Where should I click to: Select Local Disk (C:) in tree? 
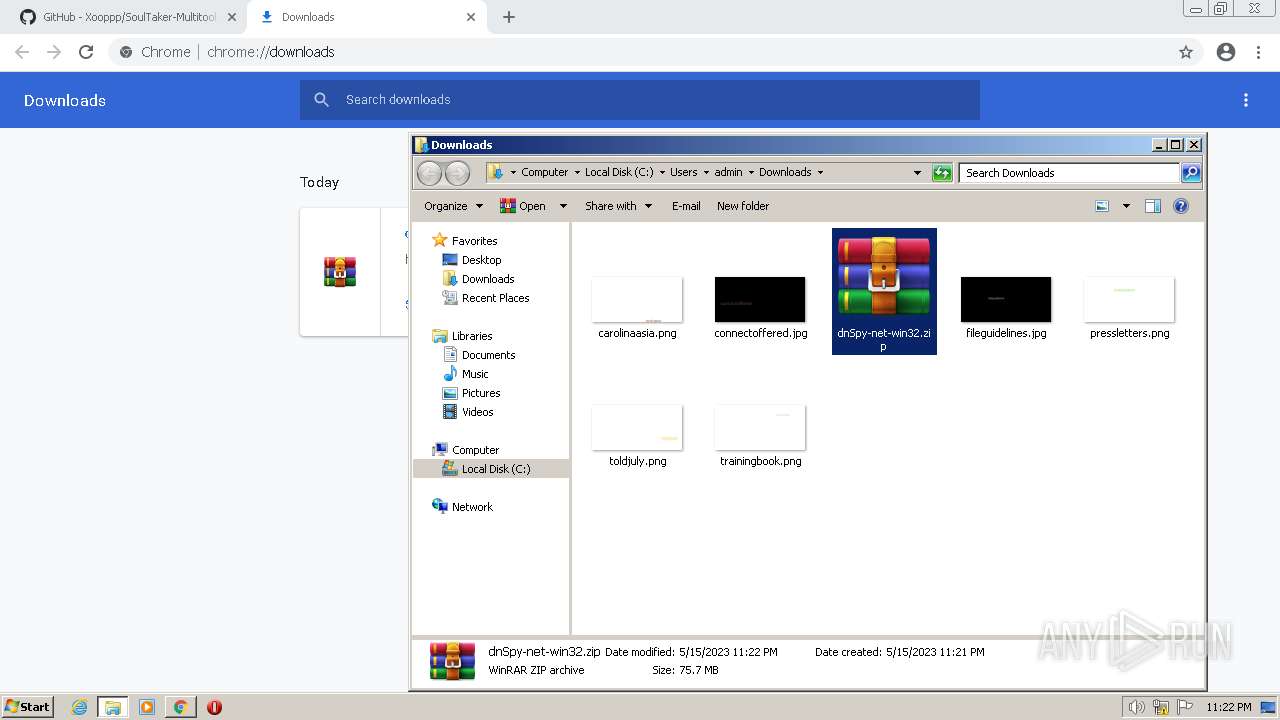496,469
